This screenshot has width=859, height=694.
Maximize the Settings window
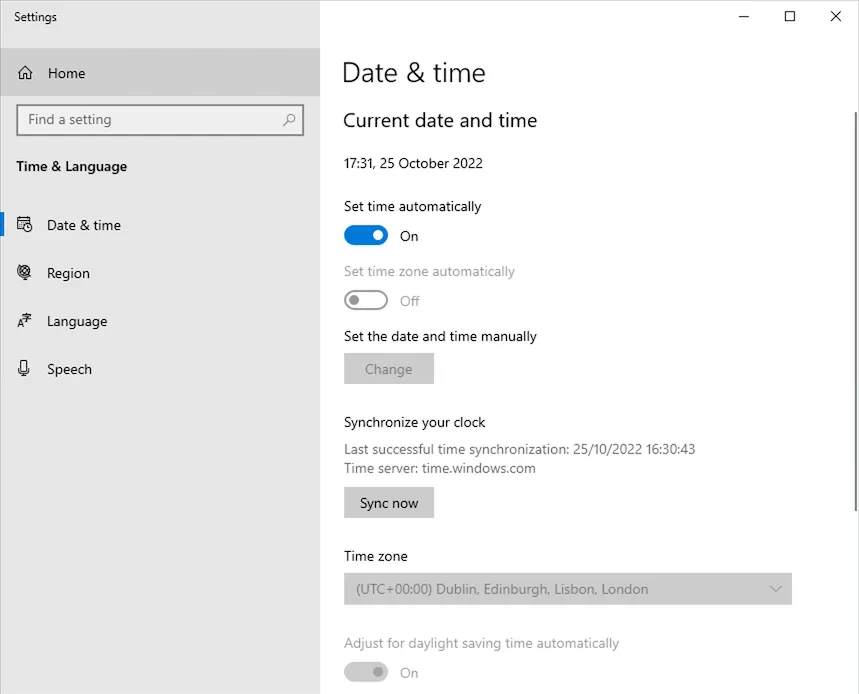click(790, 16)
